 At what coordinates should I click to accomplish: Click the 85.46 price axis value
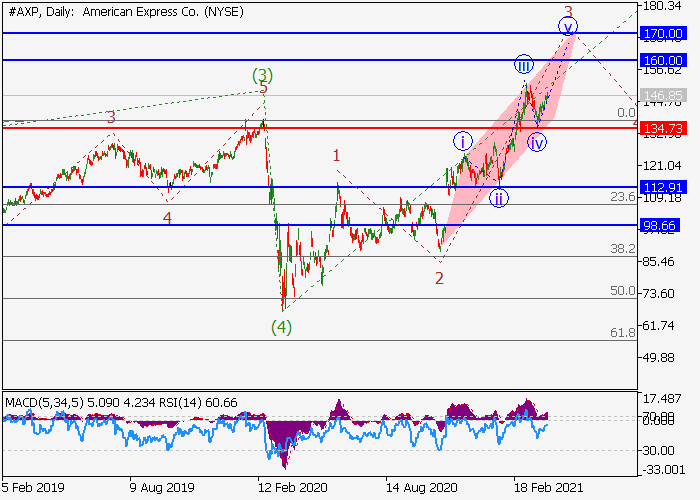pos(658,262)
